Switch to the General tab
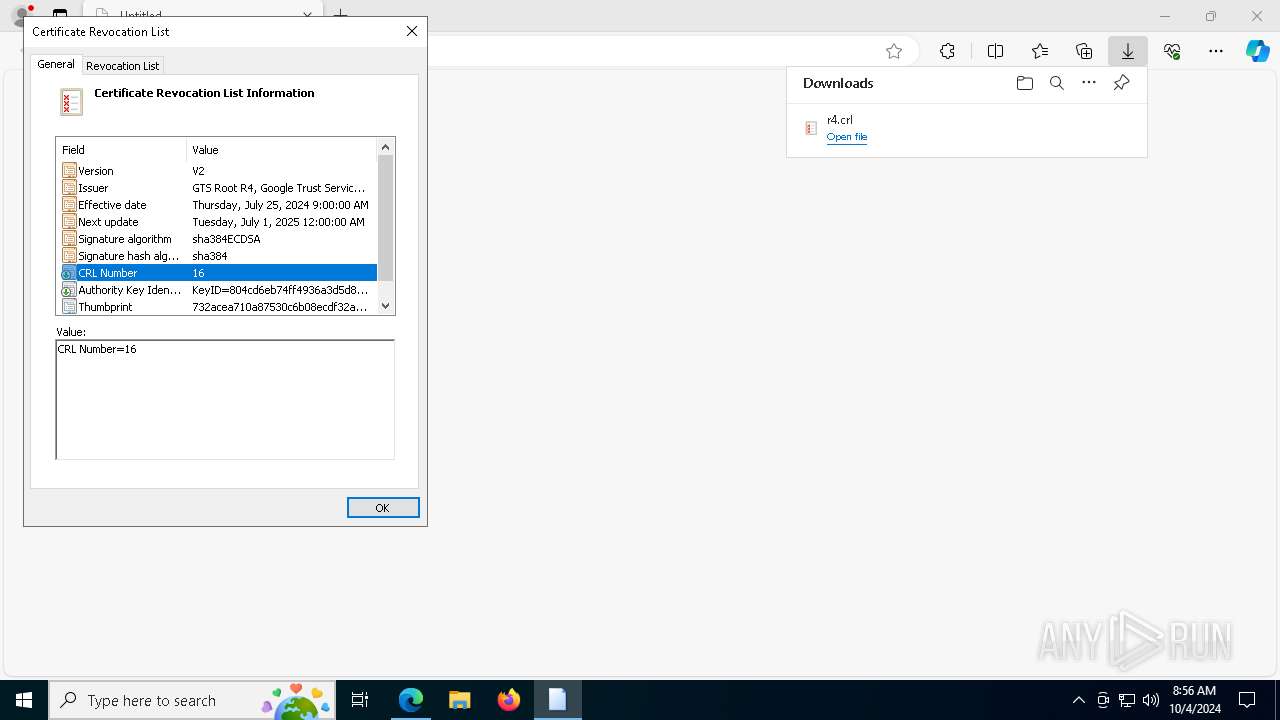 coord(56,64)
